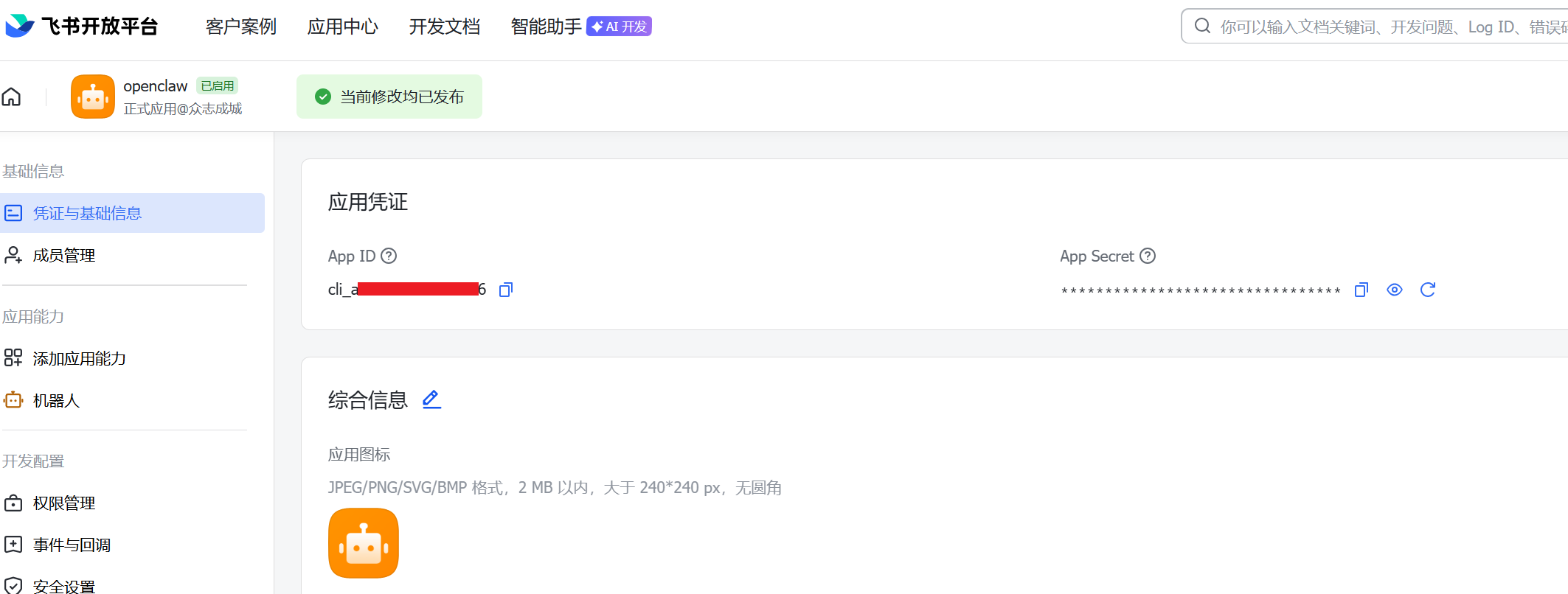Click the orange robot app icon thumbnail
1568x594 pixels.
coord(364,543)
